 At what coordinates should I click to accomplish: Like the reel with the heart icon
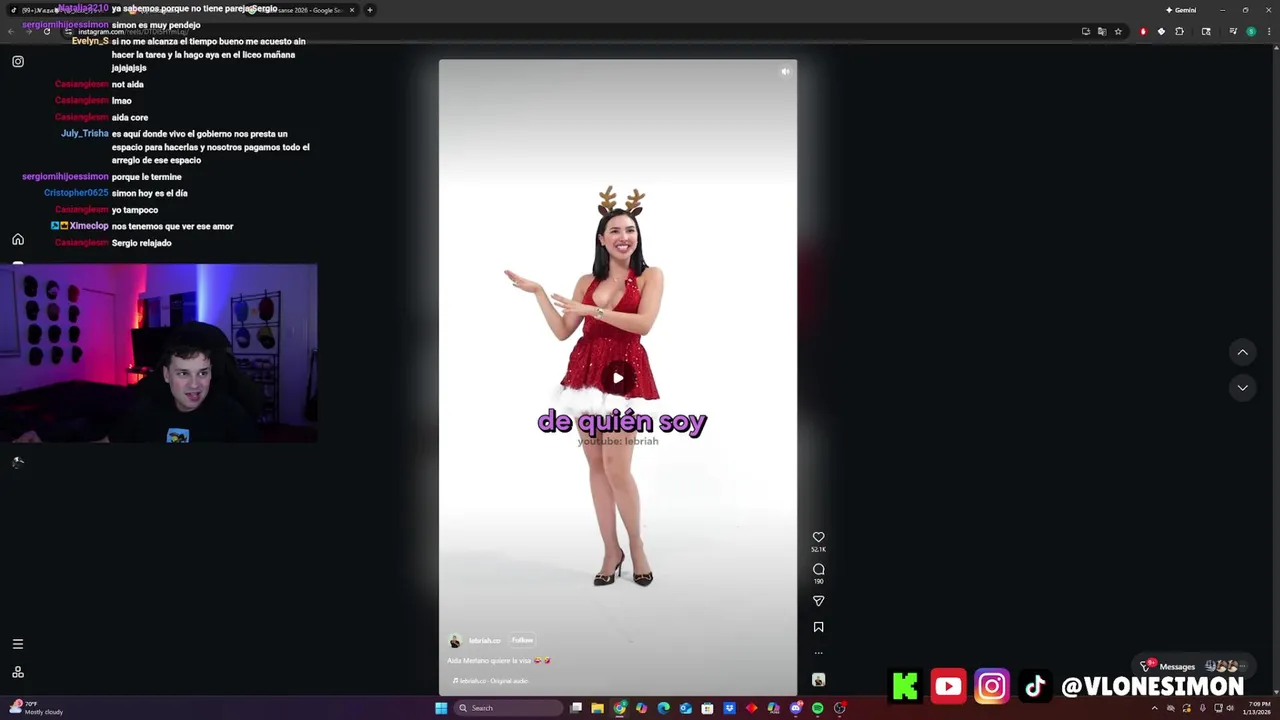tap(818, 537)
